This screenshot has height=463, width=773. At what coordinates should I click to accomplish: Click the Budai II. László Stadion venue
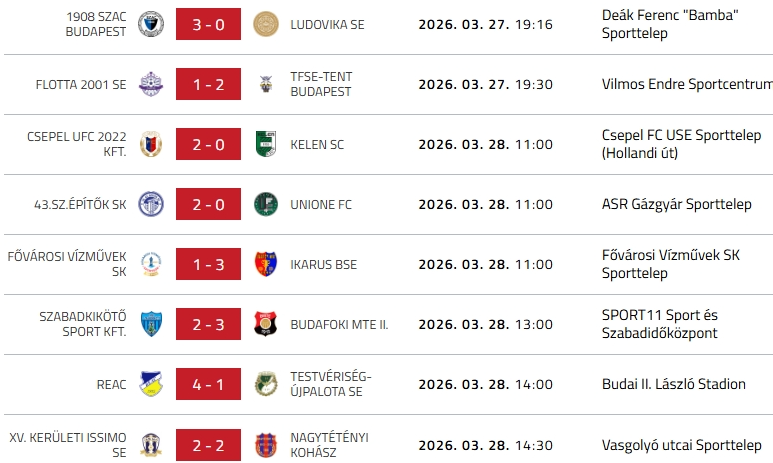pos(674,384)
